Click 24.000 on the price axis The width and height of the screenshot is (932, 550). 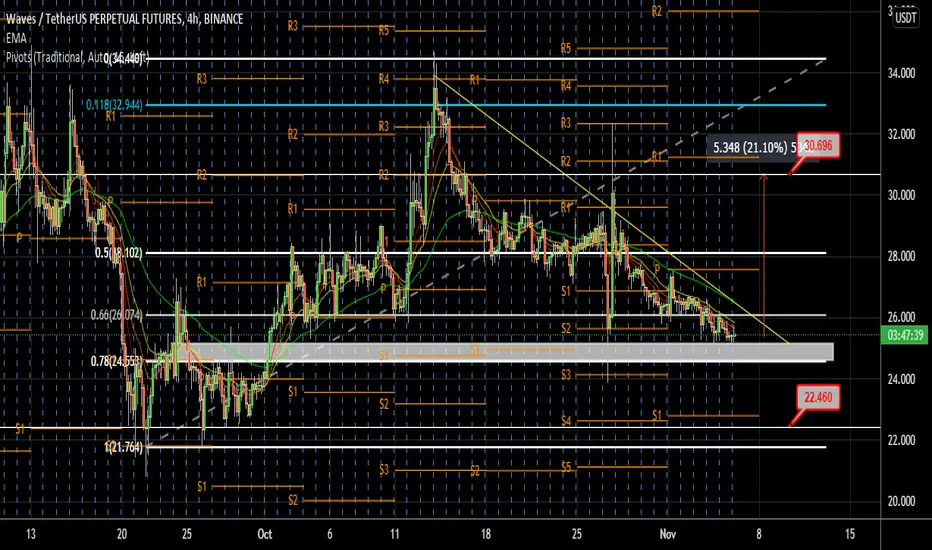point(901,379)
